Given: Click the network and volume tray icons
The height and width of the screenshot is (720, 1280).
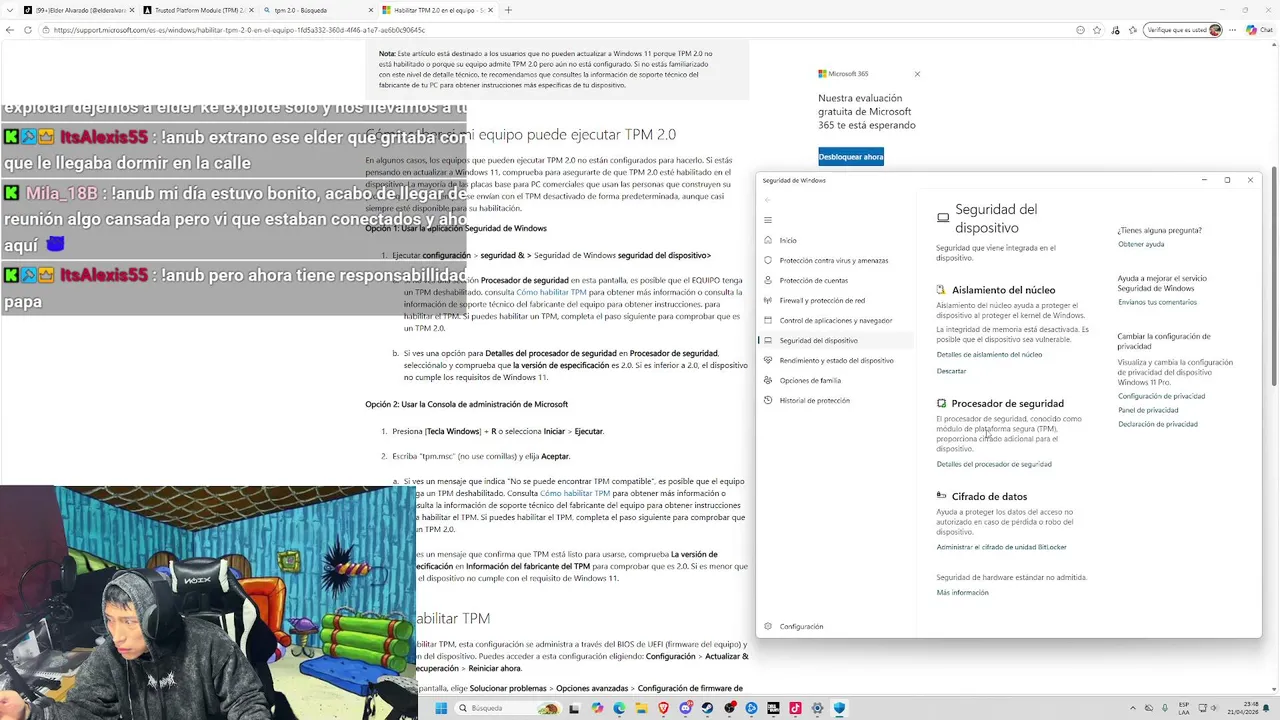Looking at the screenshot, I should 1207,708.
